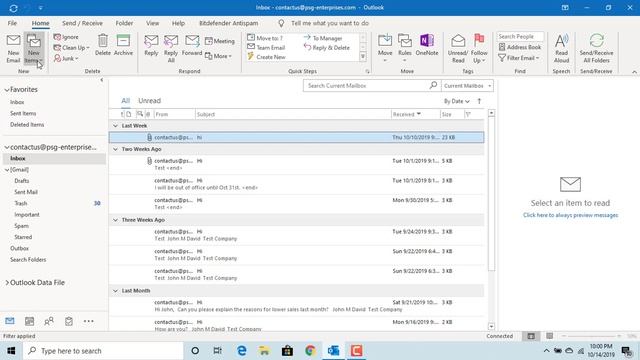
Task: Open Microsoft Edge from taskbar
Action: [242, 351]
